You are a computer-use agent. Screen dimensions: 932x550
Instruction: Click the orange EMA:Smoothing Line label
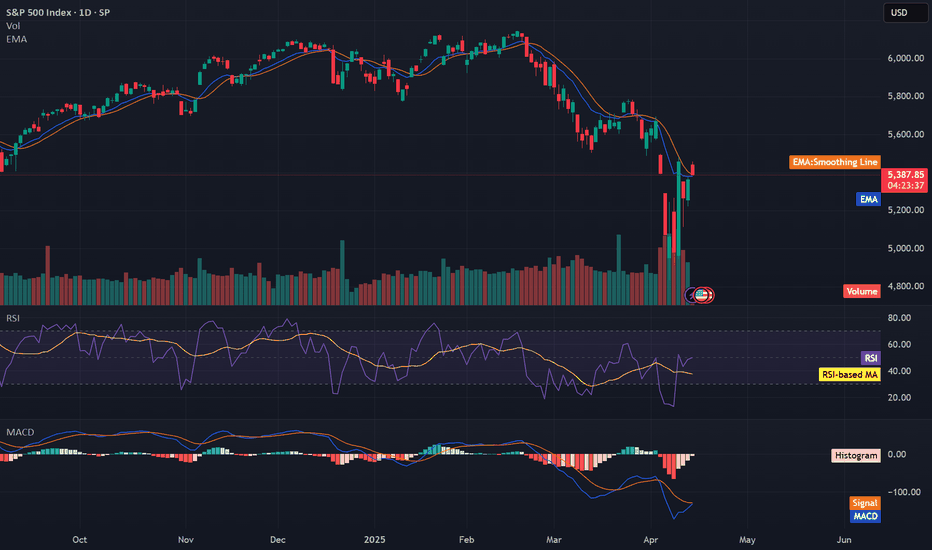(x=835, y=162)
